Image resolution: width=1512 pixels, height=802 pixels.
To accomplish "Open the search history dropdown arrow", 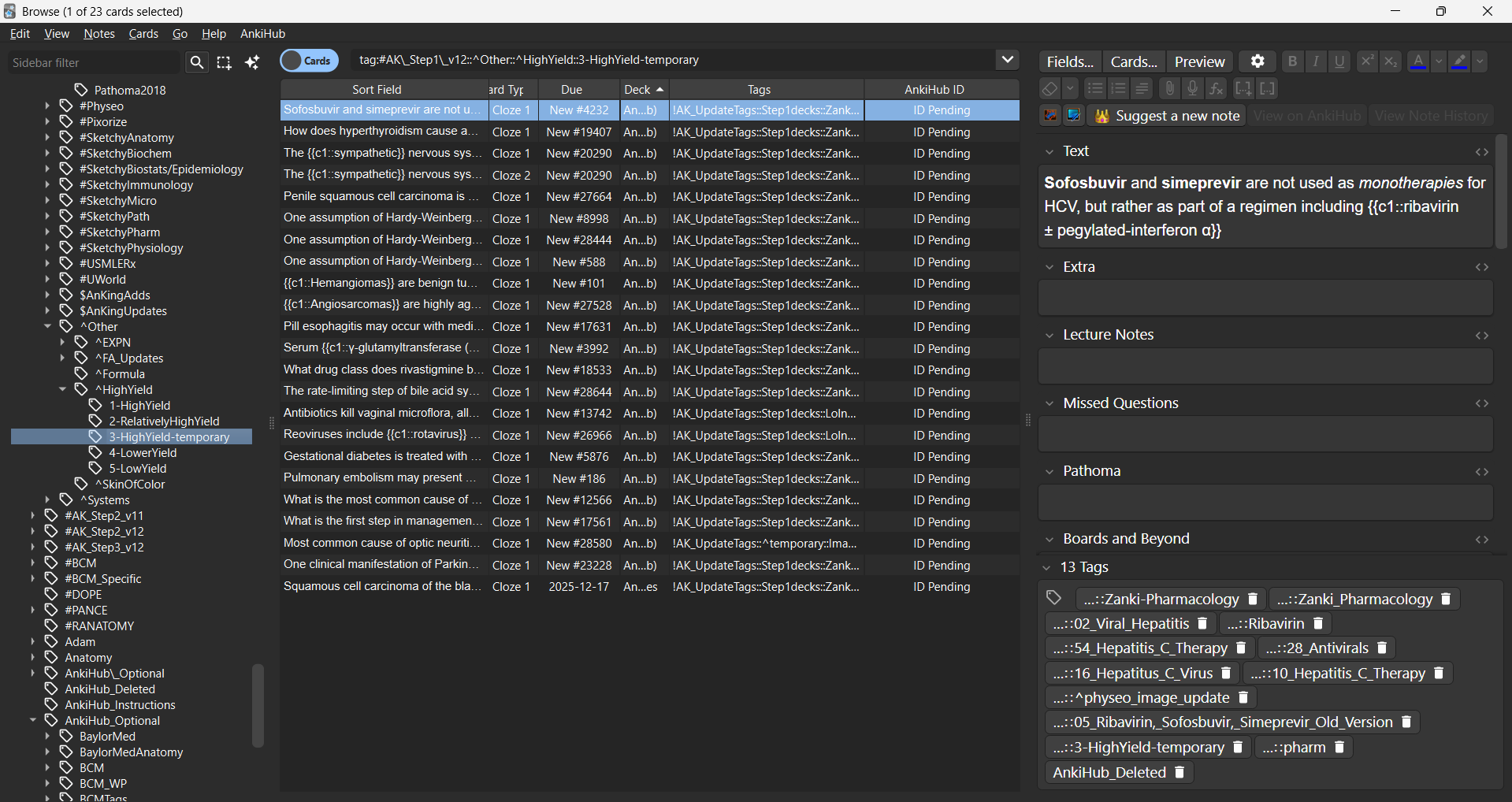I will [1007, 60].
